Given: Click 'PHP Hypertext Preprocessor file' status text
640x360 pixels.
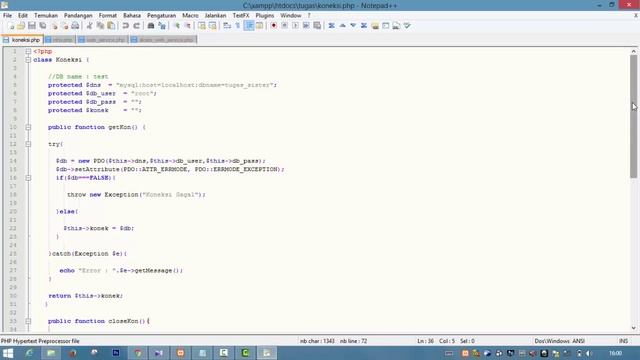Looking at the screenshot, I should [40, 341].
